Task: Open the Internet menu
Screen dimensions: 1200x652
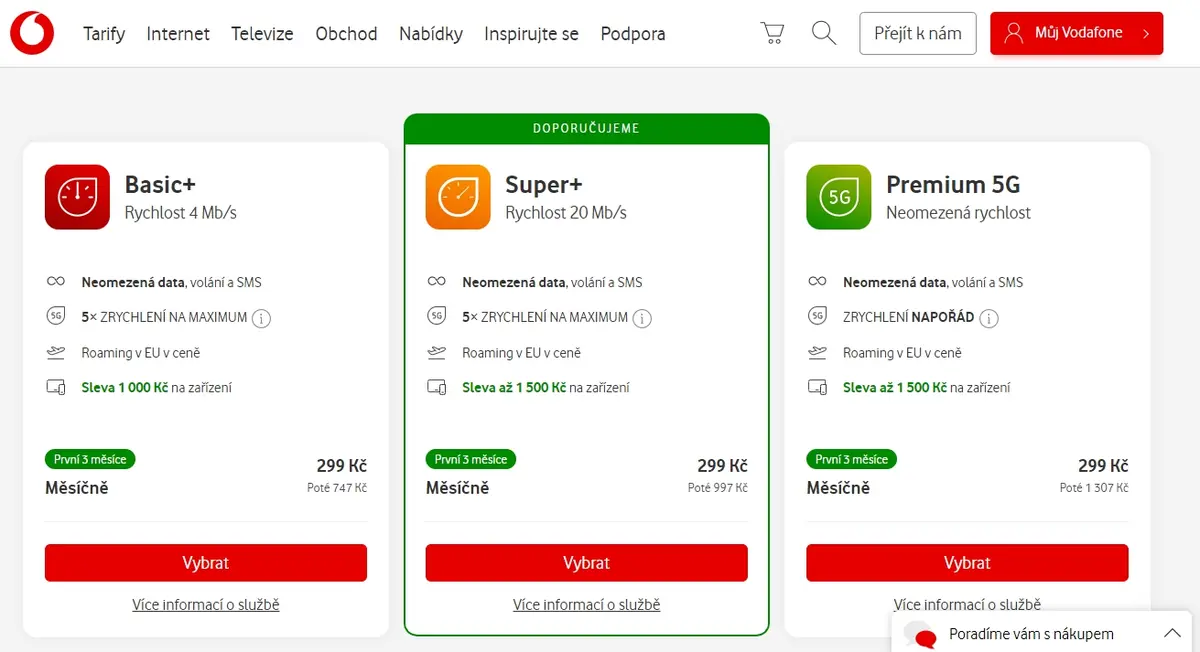Action: (x=178, y=34)
